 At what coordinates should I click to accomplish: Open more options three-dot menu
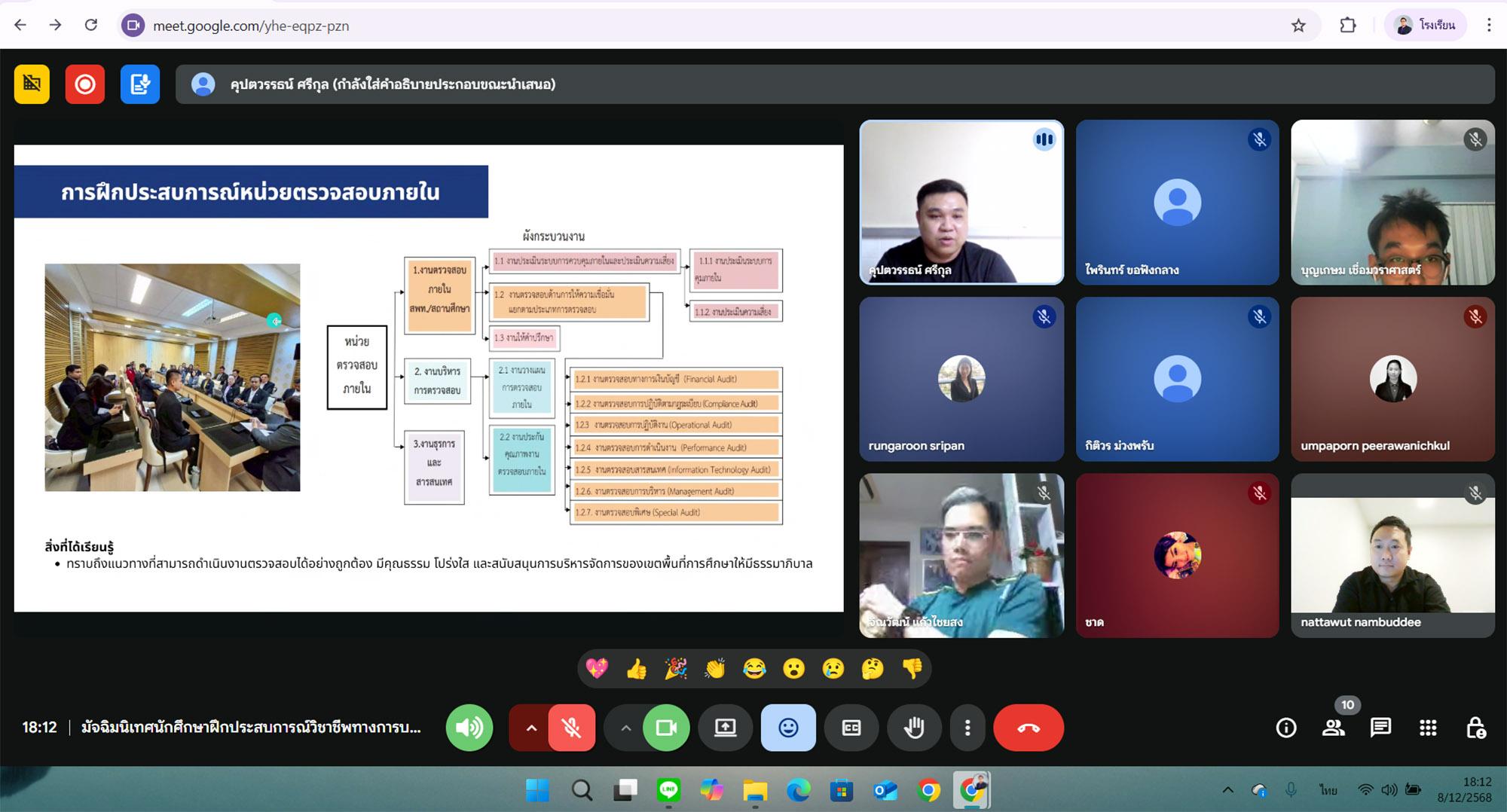click(967, 728)
